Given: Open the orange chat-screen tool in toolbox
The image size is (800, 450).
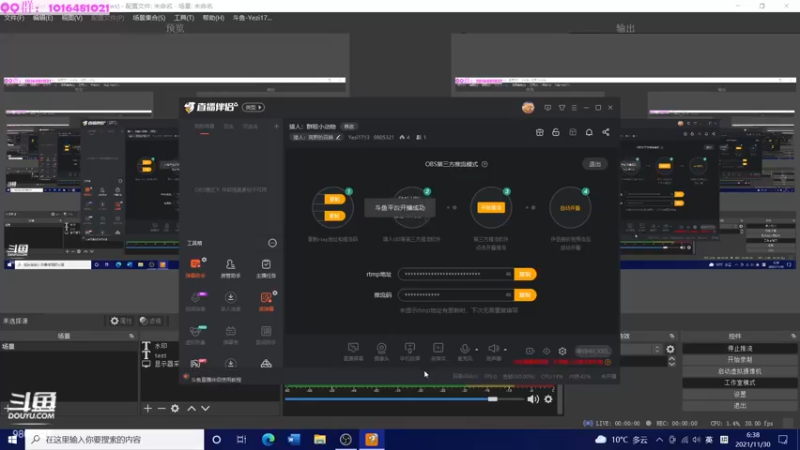Looking at the screenshot, I should point(266,301).
